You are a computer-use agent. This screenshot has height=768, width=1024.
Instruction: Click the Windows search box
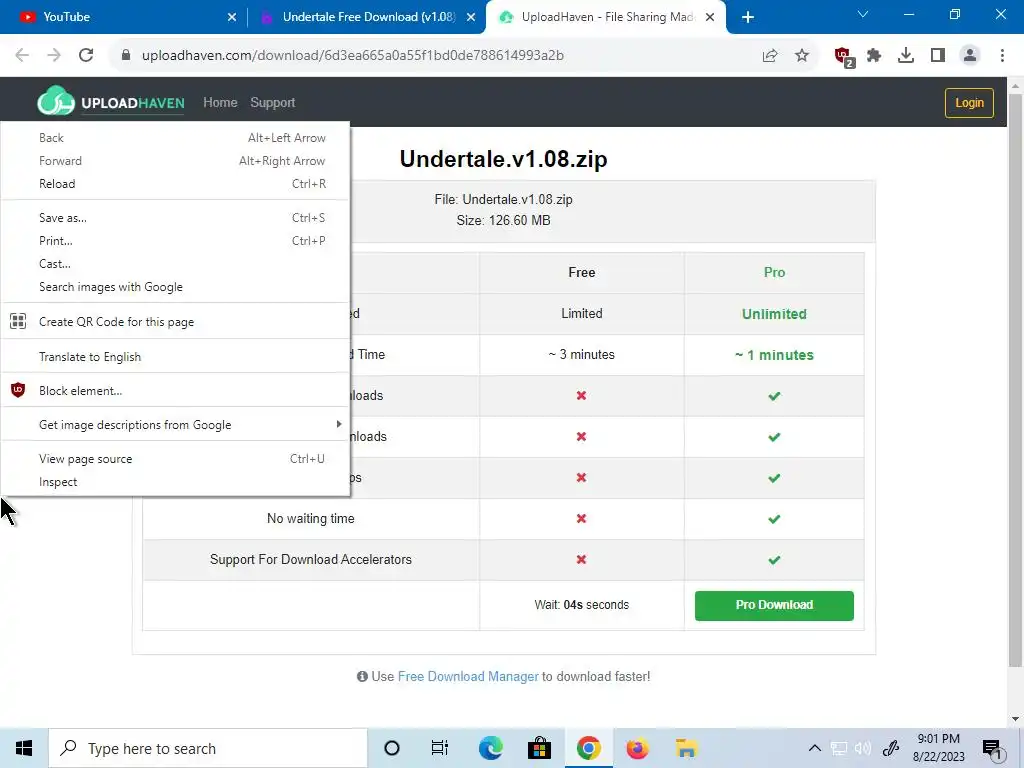[x=208, y=748]
